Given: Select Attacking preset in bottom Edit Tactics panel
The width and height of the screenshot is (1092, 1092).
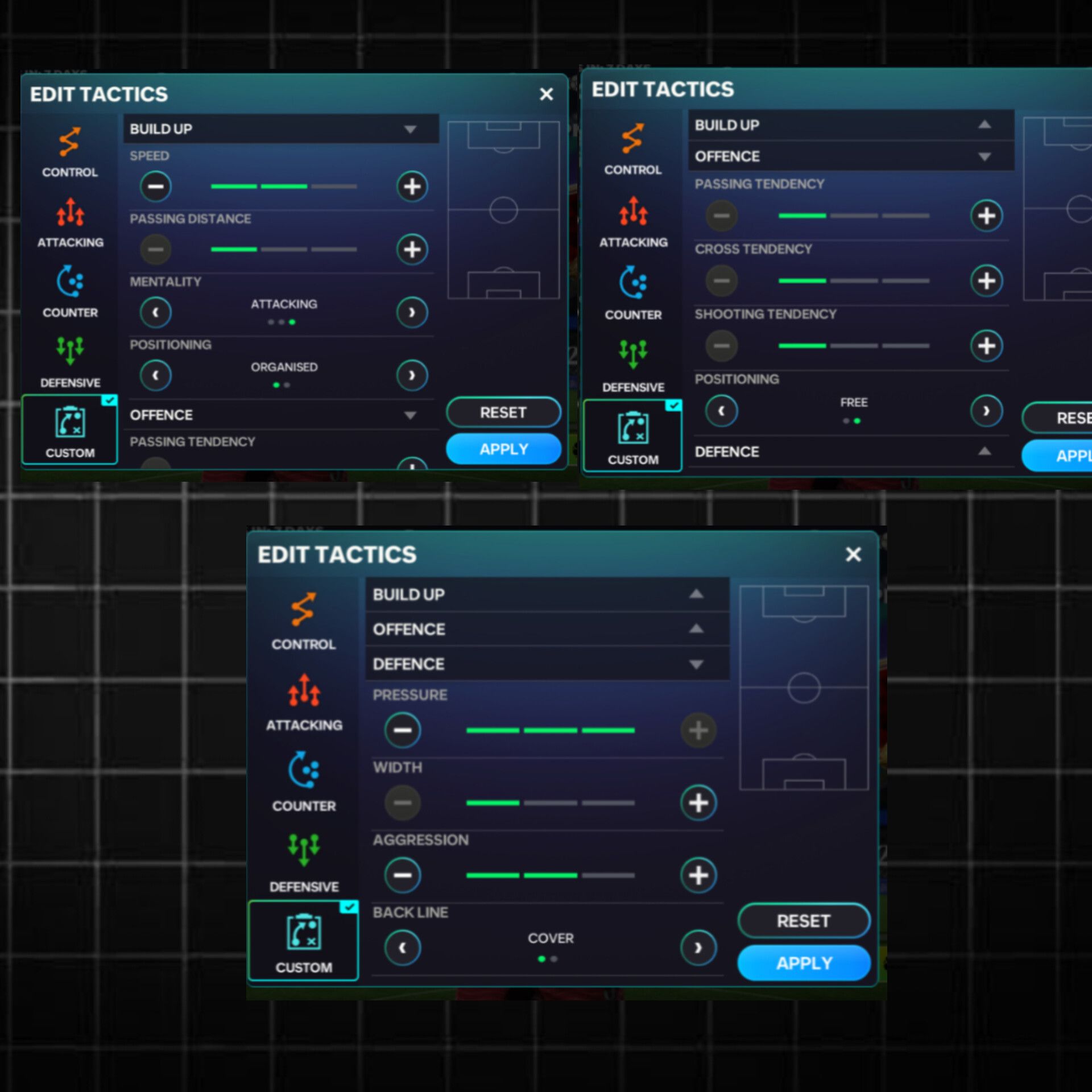Looking at the screenshot, I should 304,702.
